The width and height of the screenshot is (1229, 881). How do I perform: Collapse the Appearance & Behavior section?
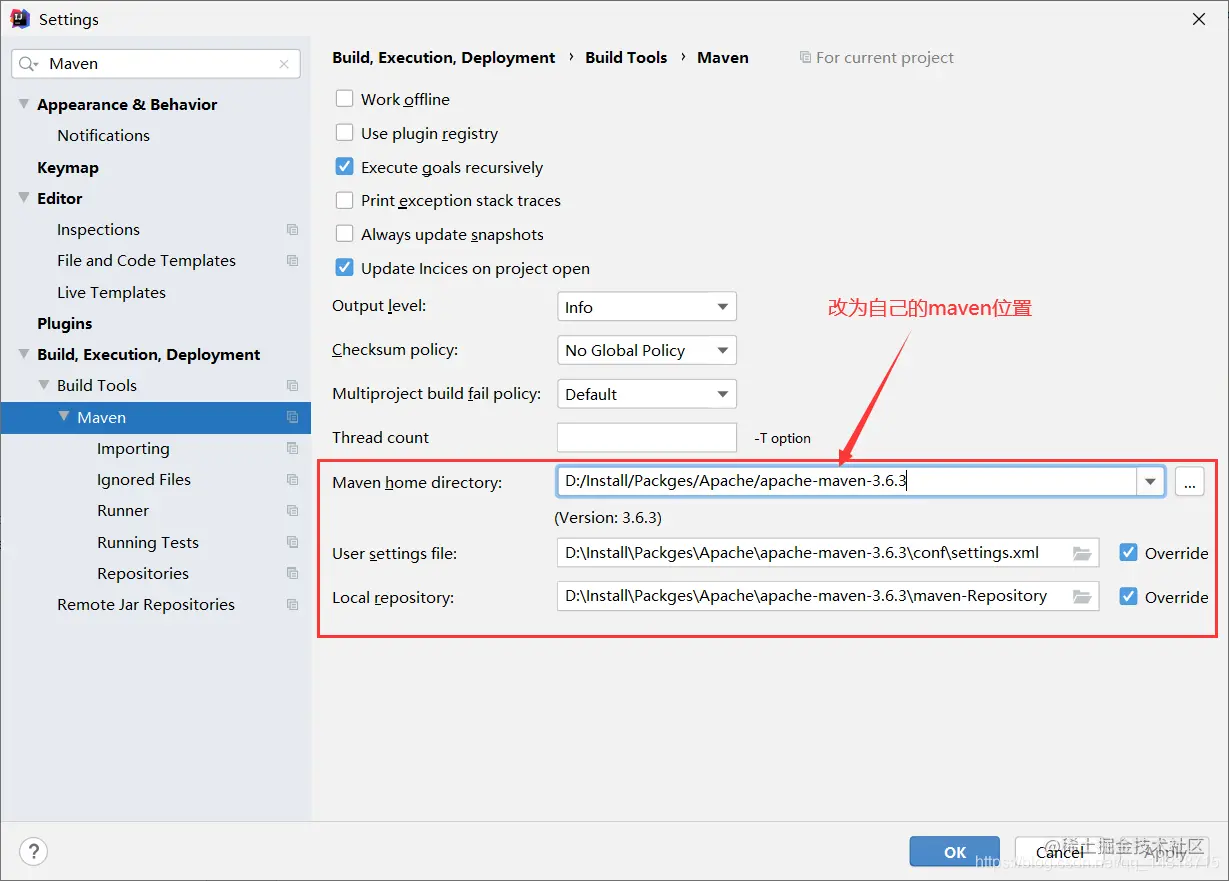(24, 104)
